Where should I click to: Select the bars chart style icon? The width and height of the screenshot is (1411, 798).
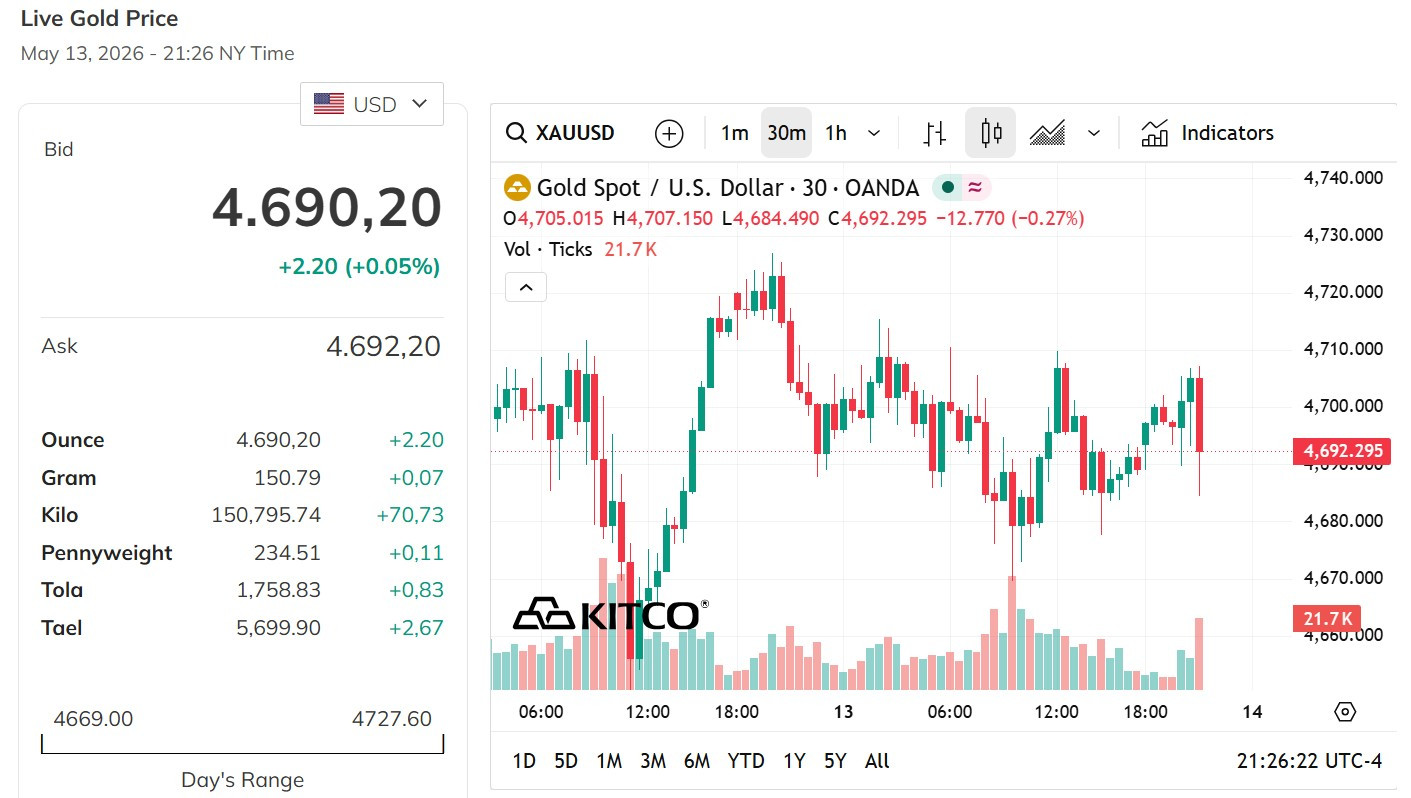(x=934, y=133)
